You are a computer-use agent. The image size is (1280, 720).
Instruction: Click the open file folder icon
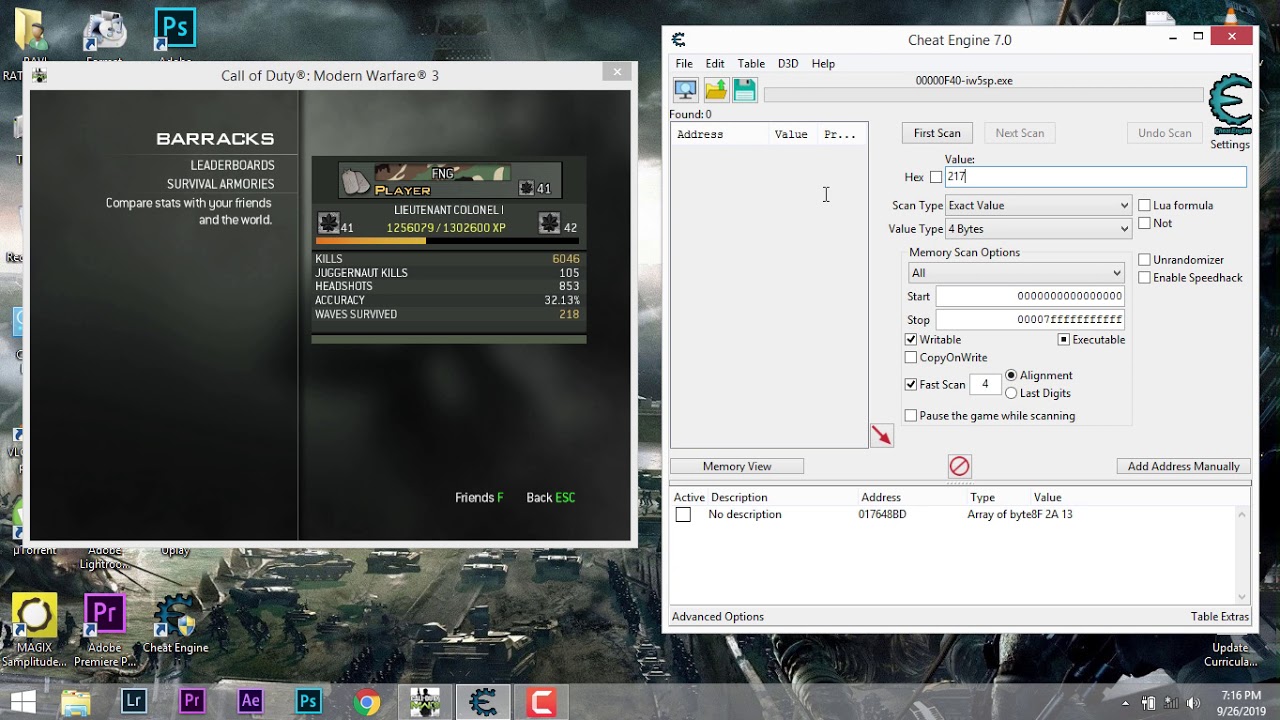pos(716,91)
